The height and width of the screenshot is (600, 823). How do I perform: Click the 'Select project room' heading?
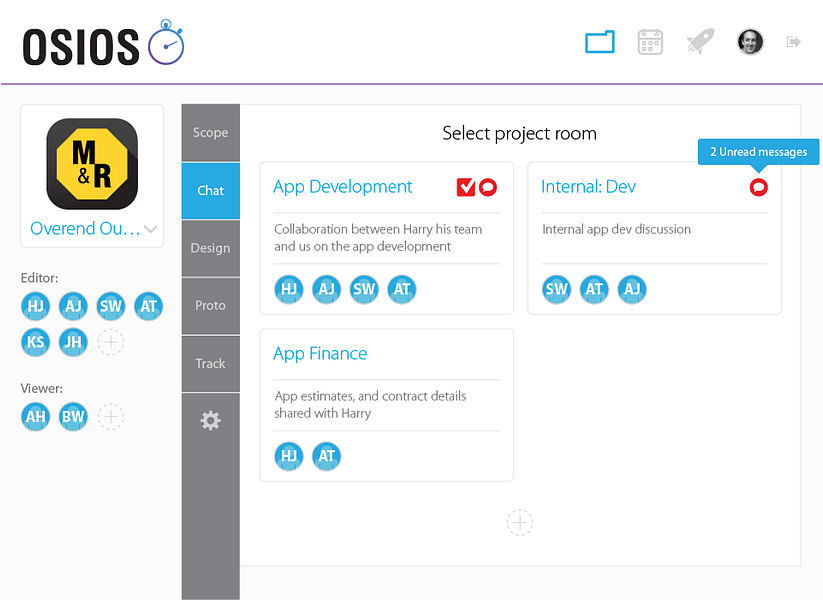point(520,133)
